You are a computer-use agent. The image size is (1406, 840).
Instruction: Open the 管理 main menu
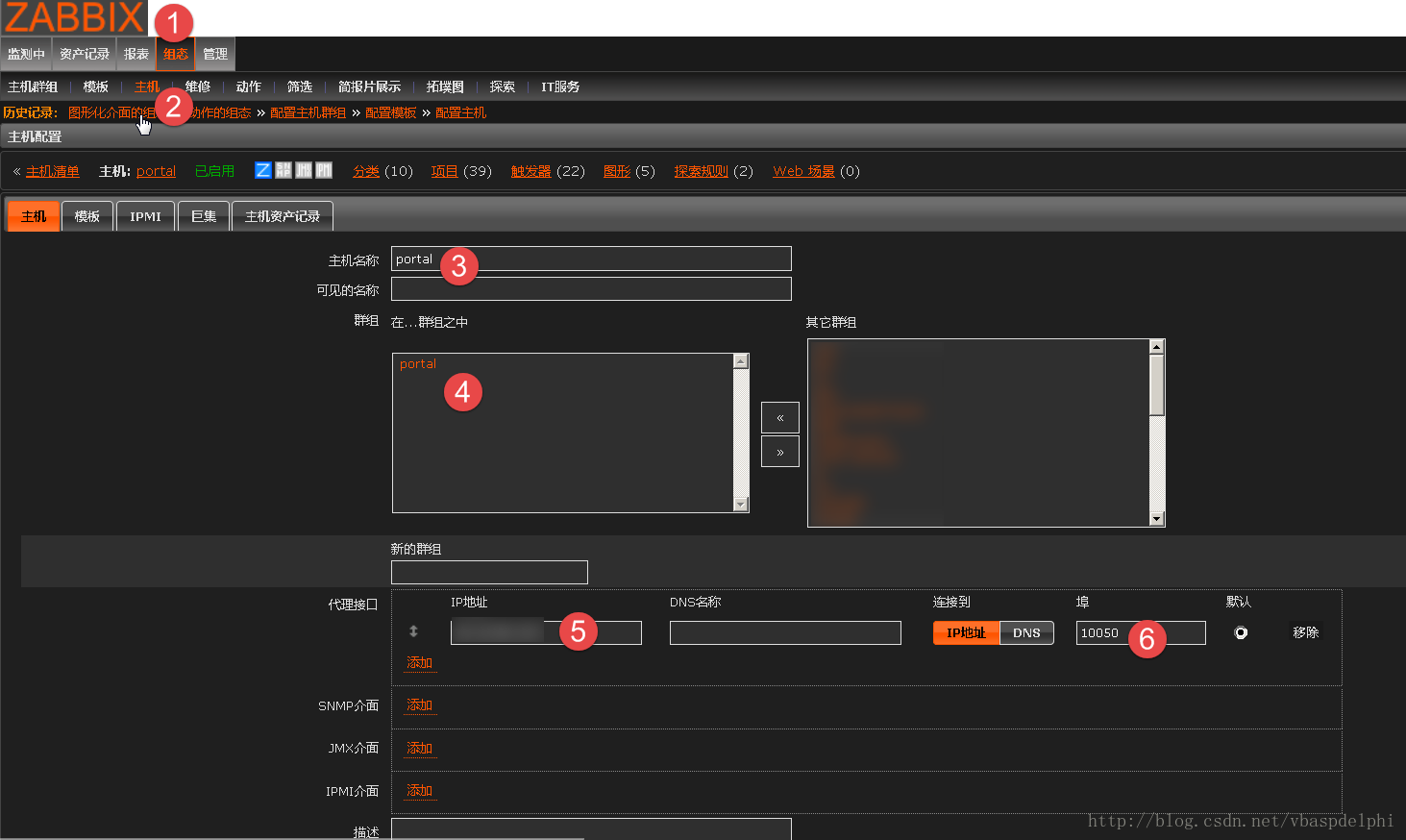(x=215, y=54)
